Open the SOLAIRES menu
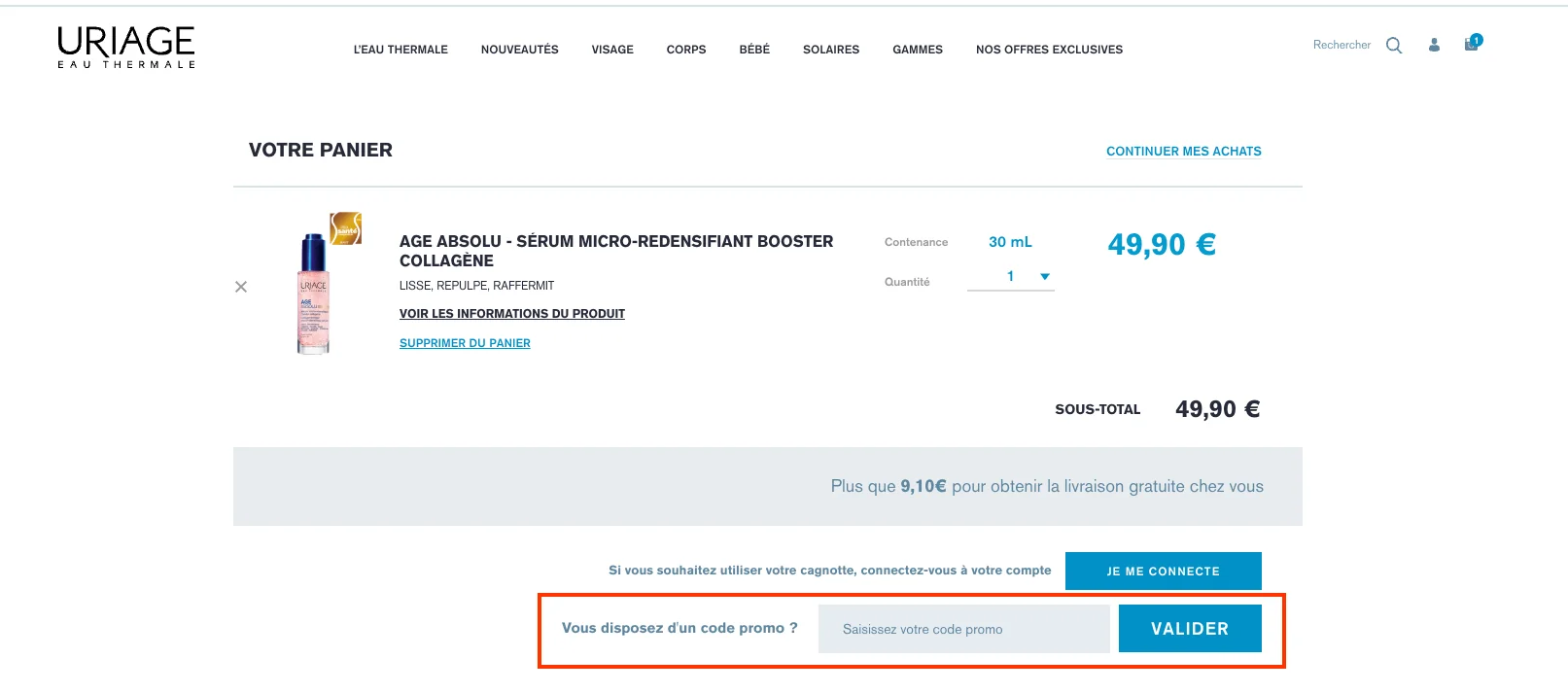The image size is (1568, 693). coord(831,50)
